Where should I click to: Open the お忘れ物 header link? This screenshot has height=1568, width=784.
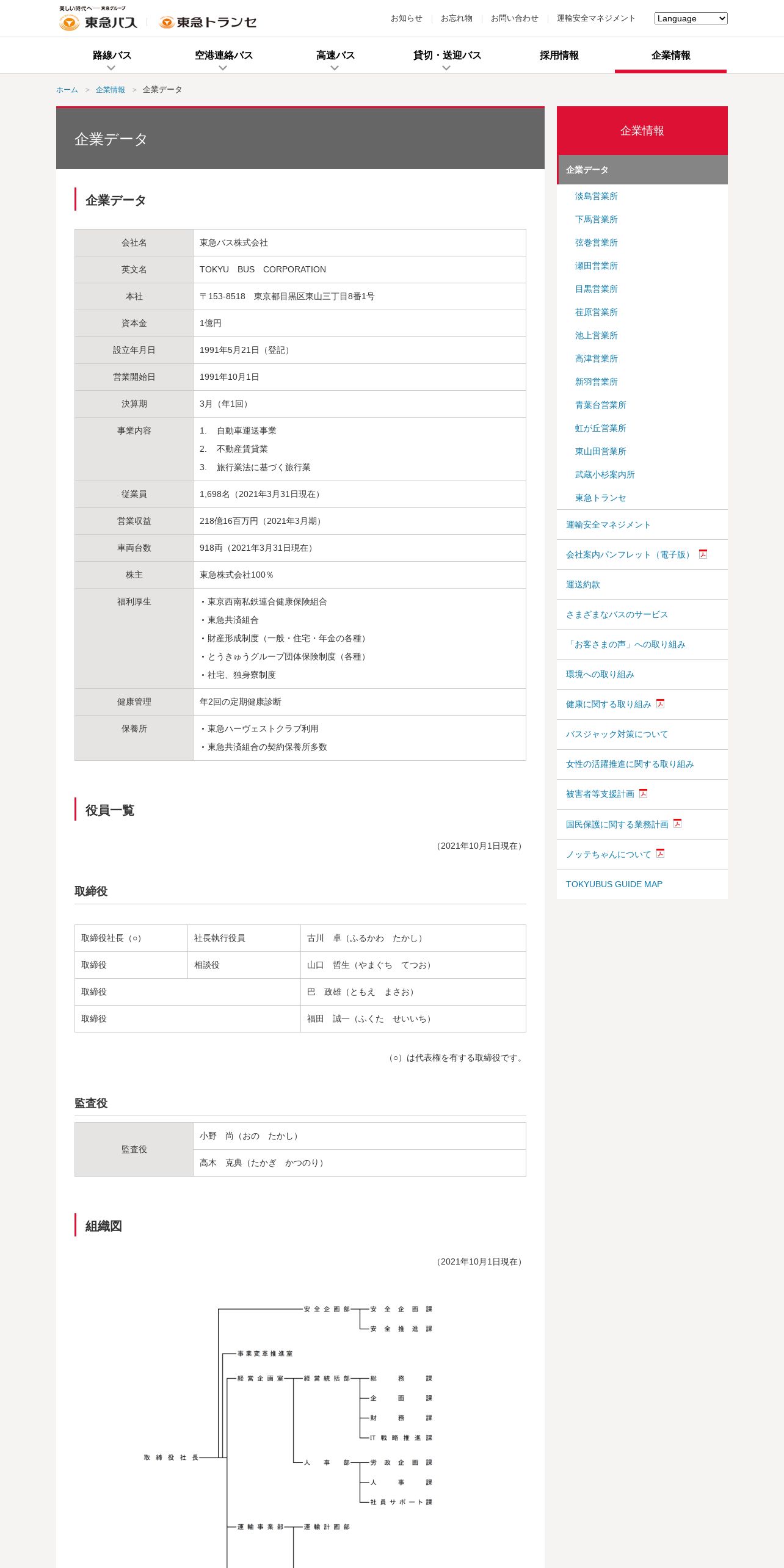coord(457,18)
